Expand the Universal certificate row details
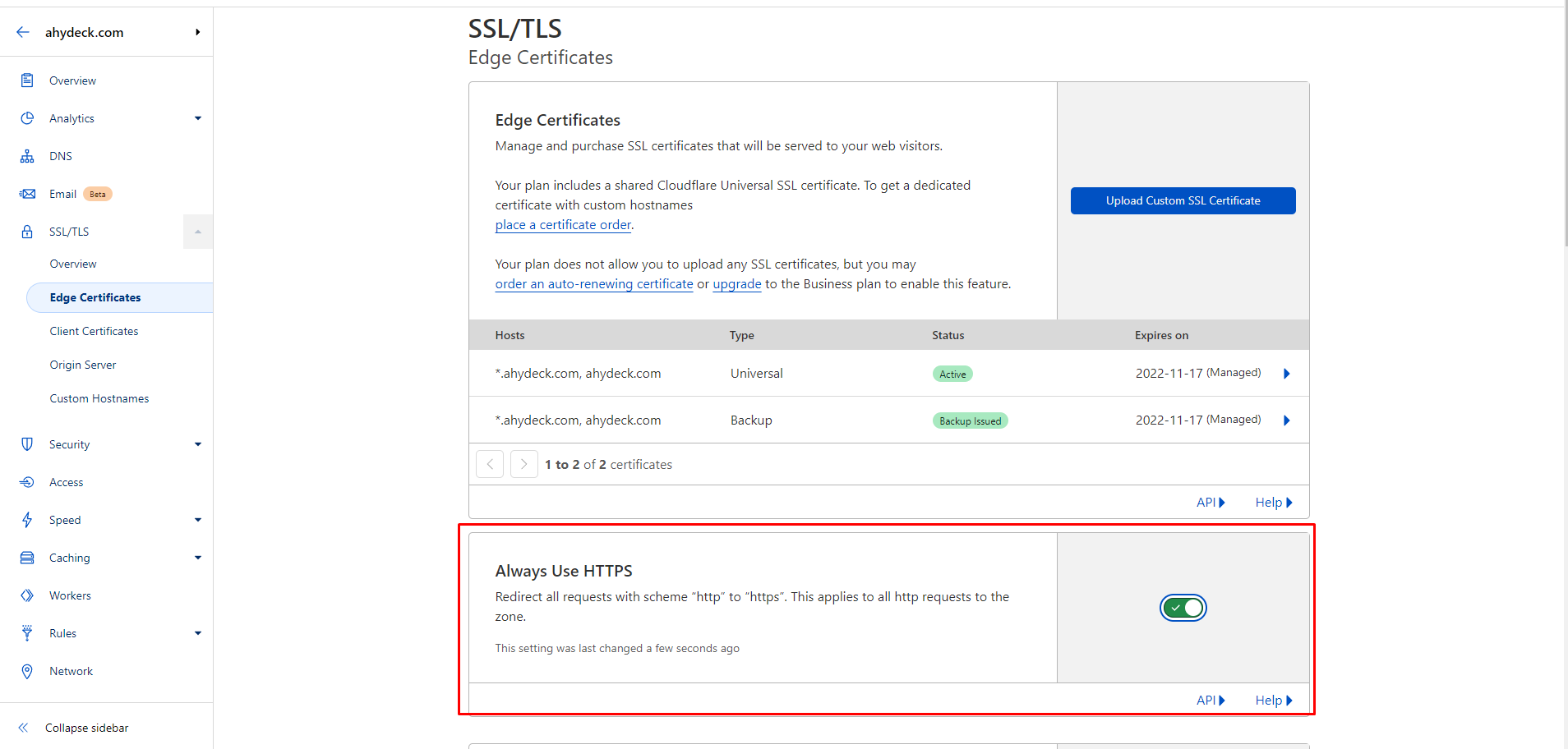This screenshot has height=749, width=1568. point(1286,374)
